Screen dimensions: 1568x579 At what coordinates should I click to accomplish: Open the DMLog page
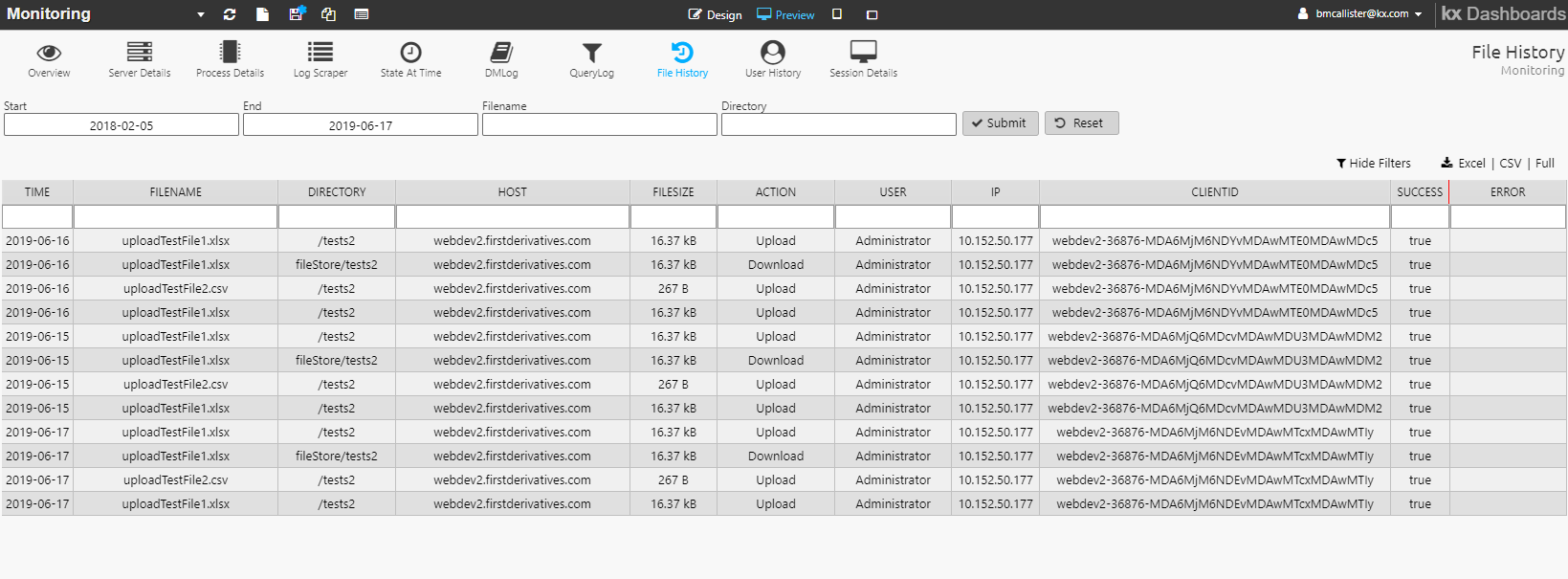(x=501, y=59)
